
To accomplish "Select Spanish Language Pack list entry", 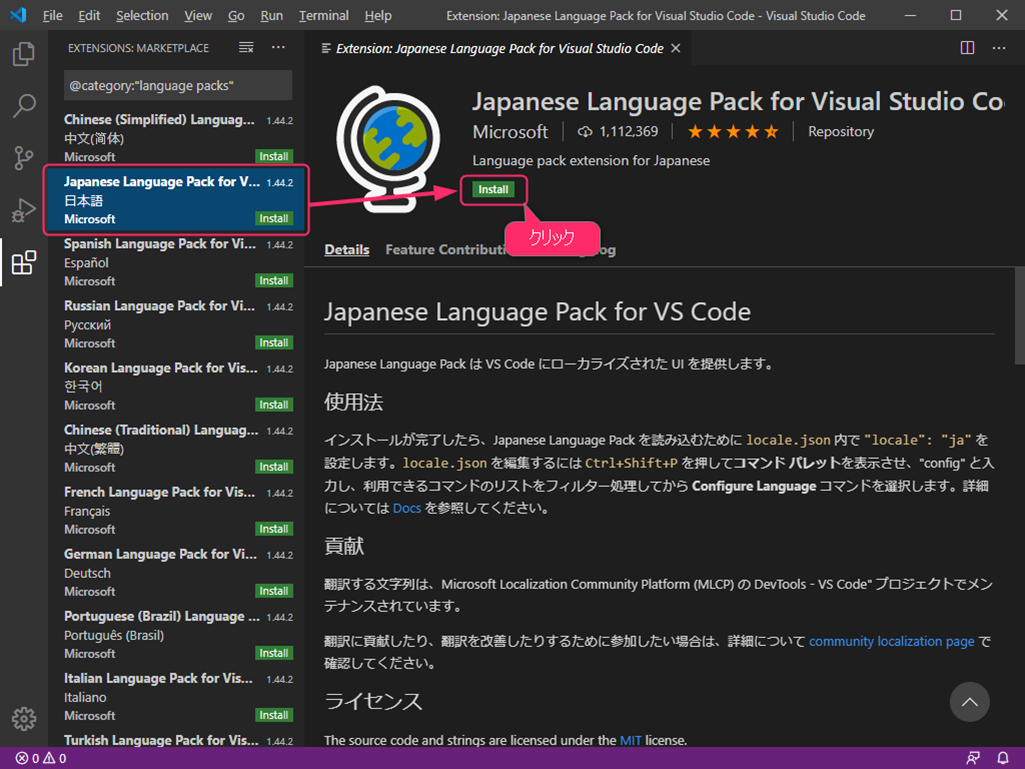I will pyautogui.click(x=178, y=262).
